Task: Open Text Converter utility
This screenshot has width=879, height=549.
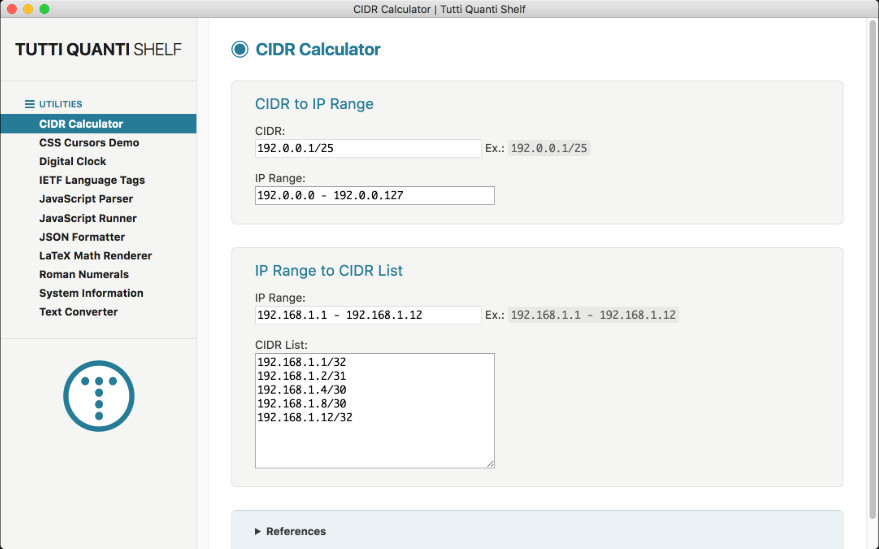Action: [x=78, y=312]
